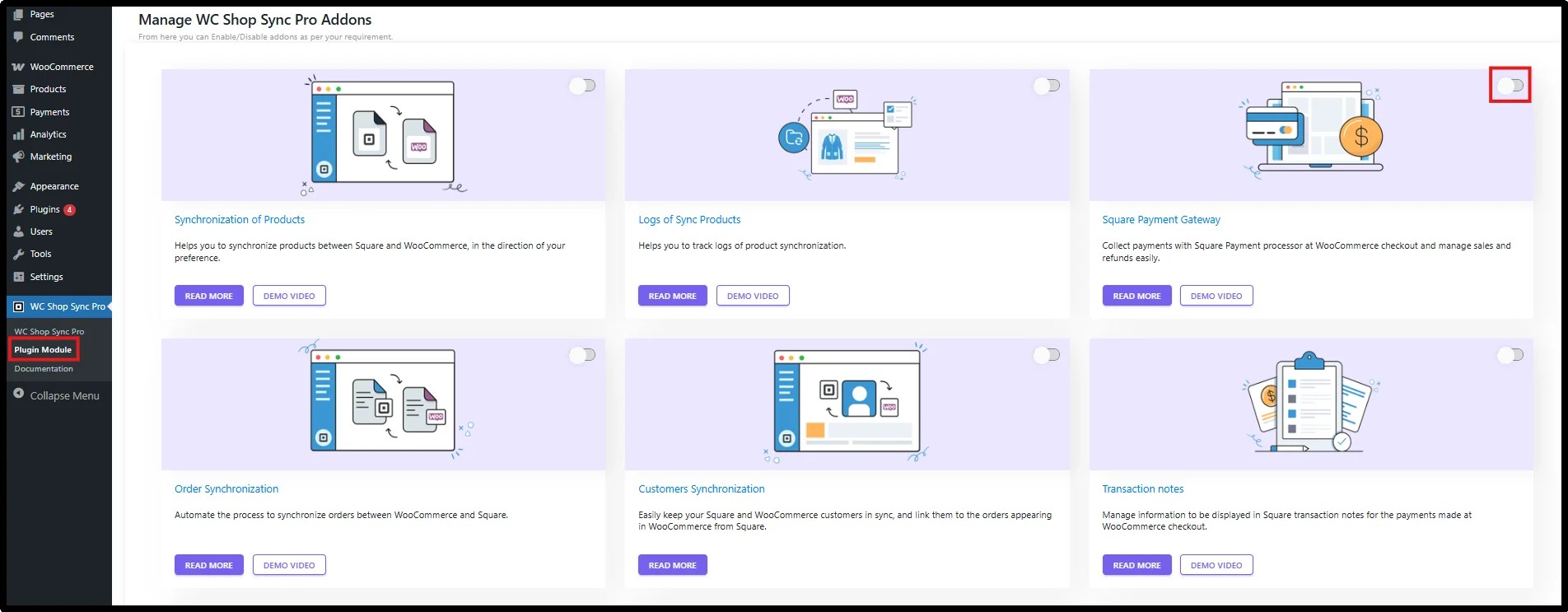The height and width of the screenshot is (612, 1568).
Task: Open the WC Shop Sync Pro submenu entry
Action: [x=49, y=332]
